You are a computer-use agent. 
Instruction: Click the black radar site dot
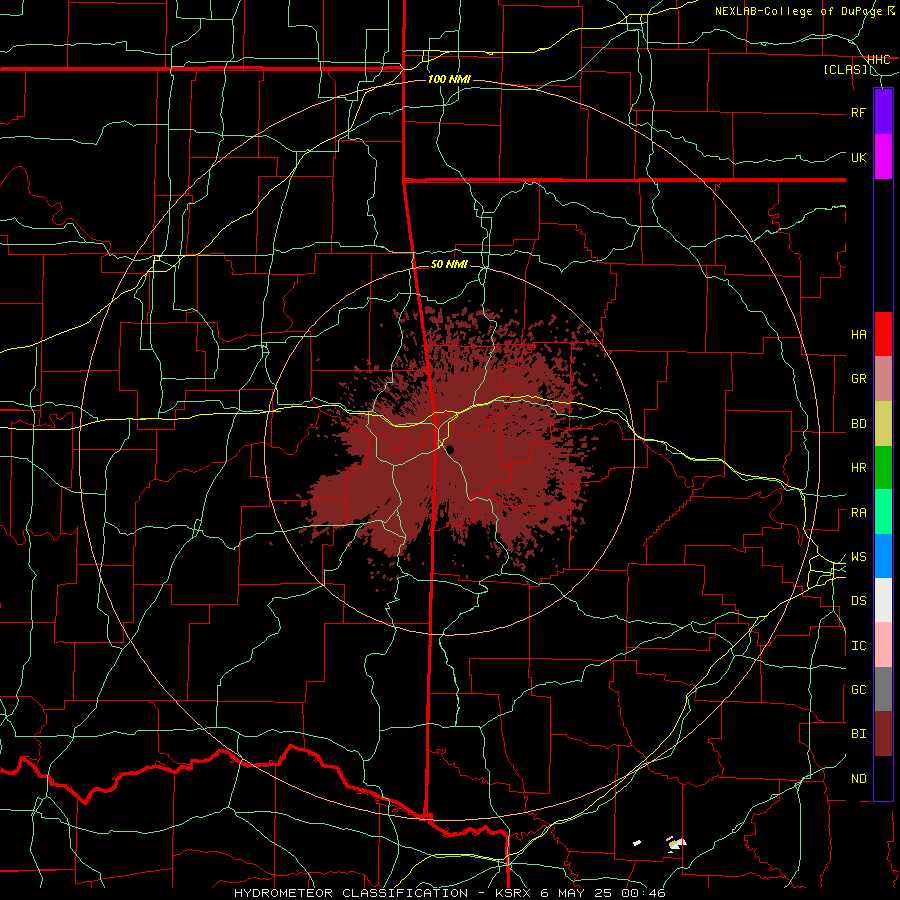[x=451, y=450]
